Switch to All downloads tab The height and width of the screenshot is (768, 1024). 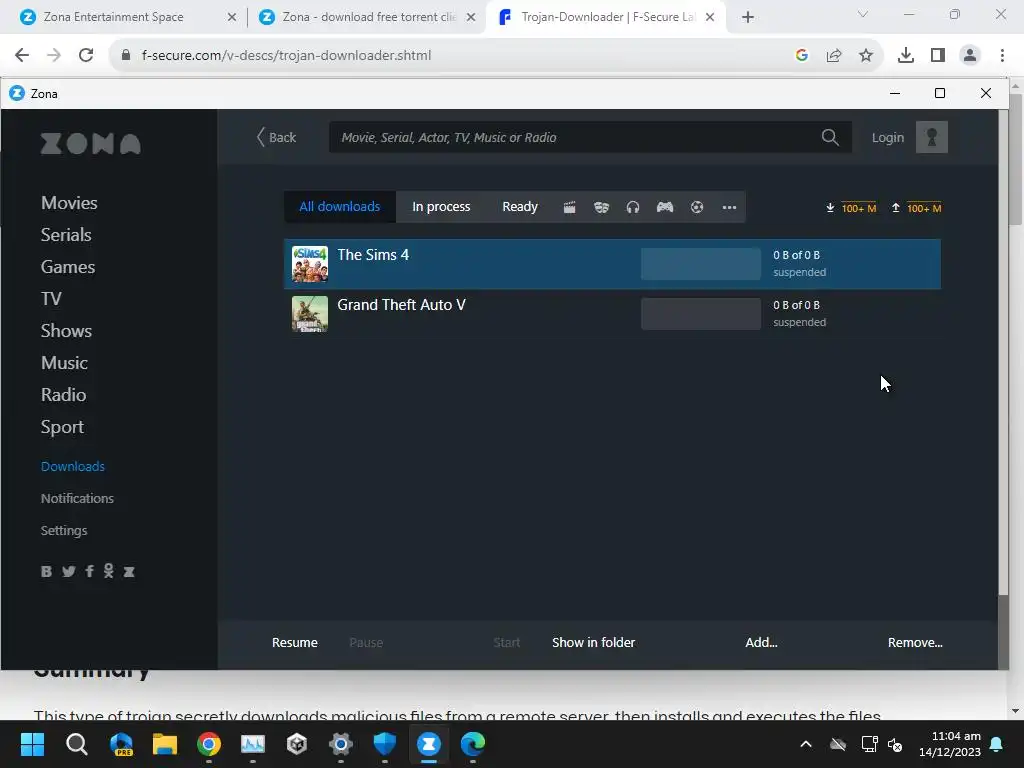click(340, 207)
